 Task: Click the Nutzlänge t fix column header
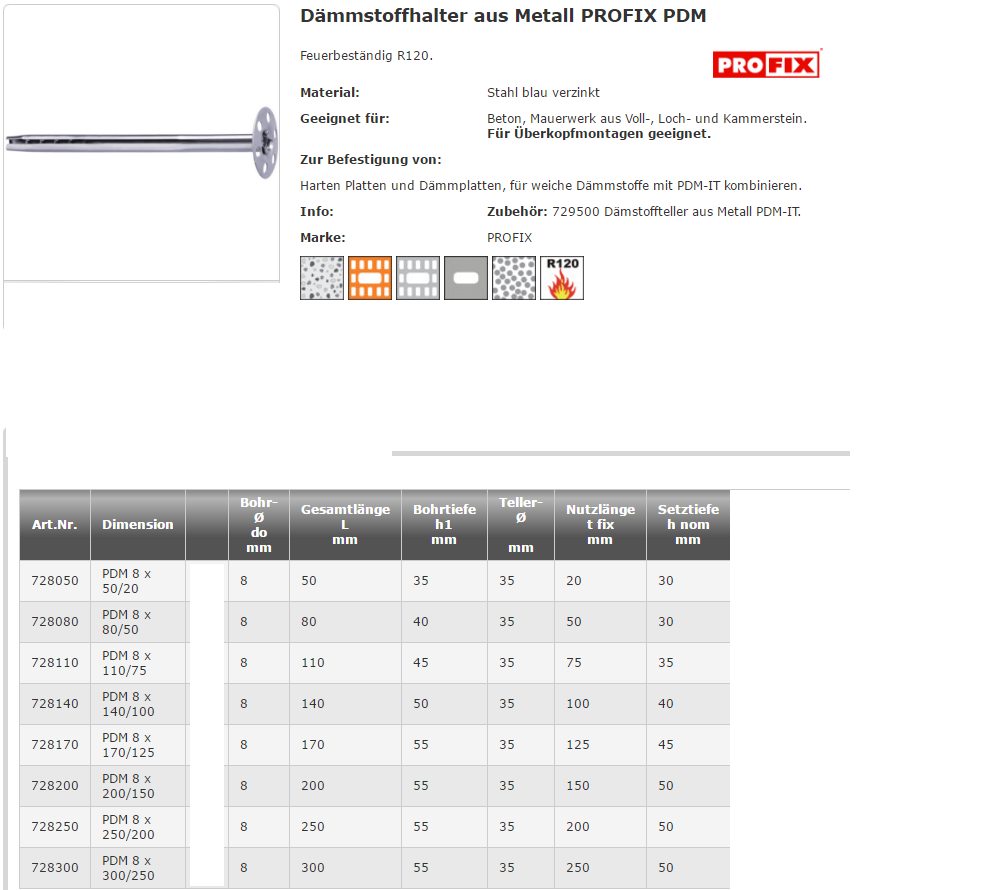click(x=600, y=525)
